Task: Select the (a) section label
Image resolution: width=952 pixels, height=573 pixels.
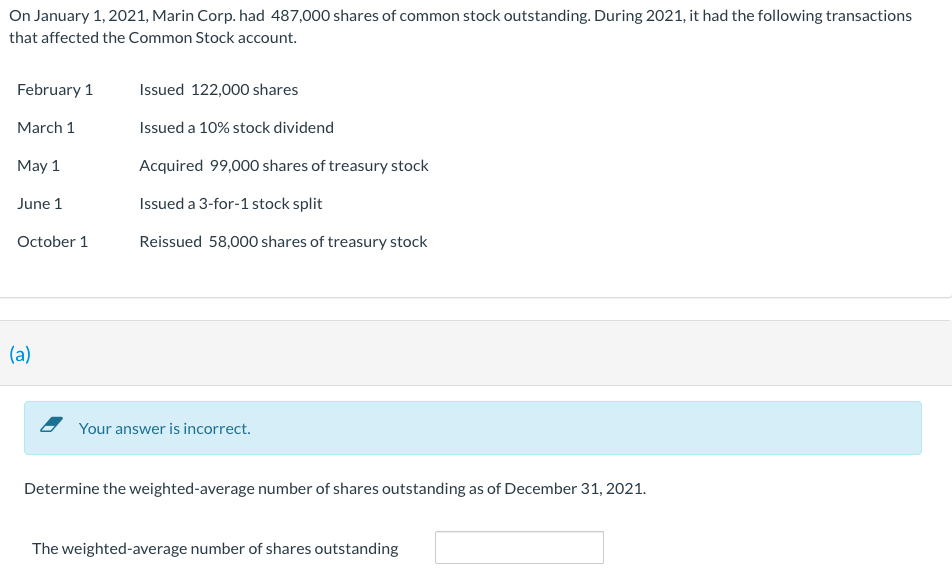Action: (20, 354)
